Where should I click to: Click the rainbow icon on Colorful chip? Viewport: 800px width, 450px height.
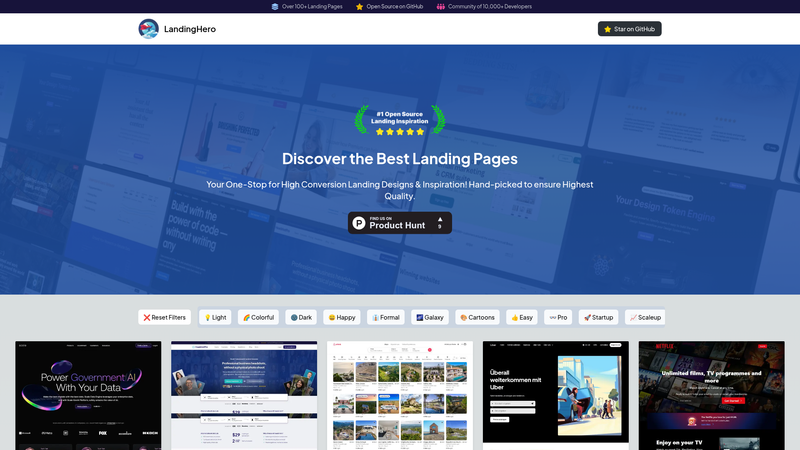[x=246, y=317]
